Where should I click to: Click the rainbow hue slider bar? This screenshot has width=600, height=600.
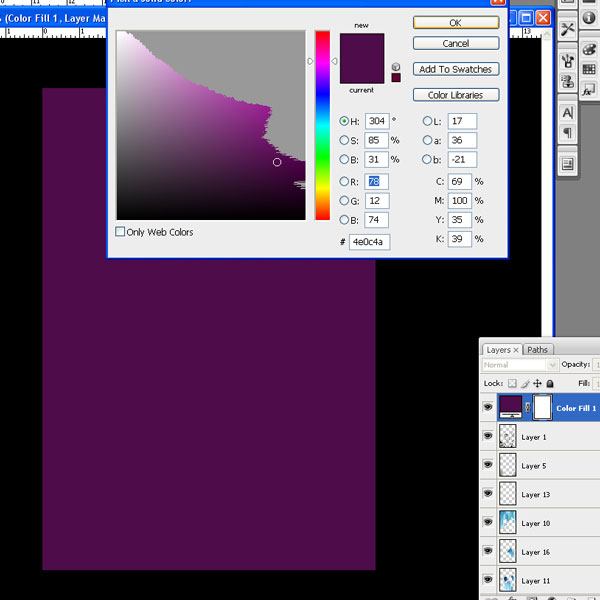(x=322, y=125)
